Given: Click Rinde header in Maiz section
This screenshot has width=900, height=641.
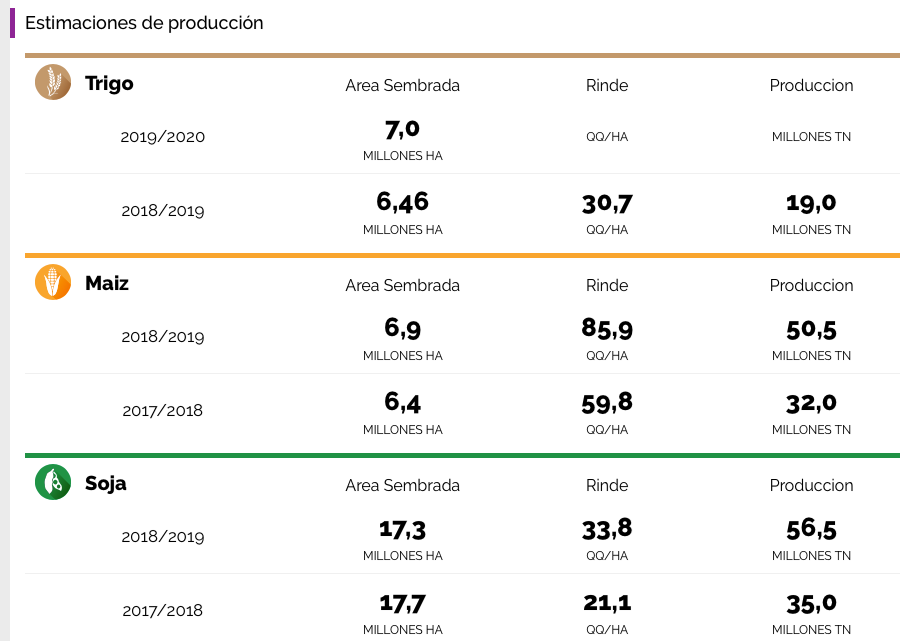Looking at the screenshot, I should point(607,285).
